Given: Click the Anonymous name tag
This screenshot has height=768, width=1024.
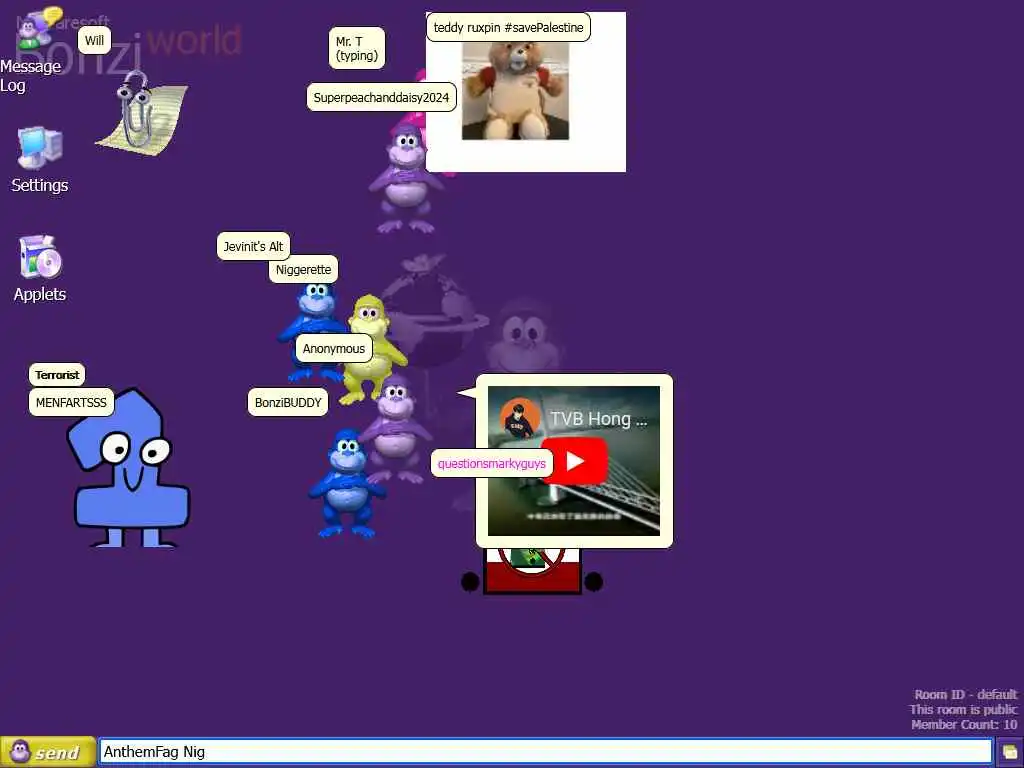Looking at the screenshot, I should tap(334, 348).
